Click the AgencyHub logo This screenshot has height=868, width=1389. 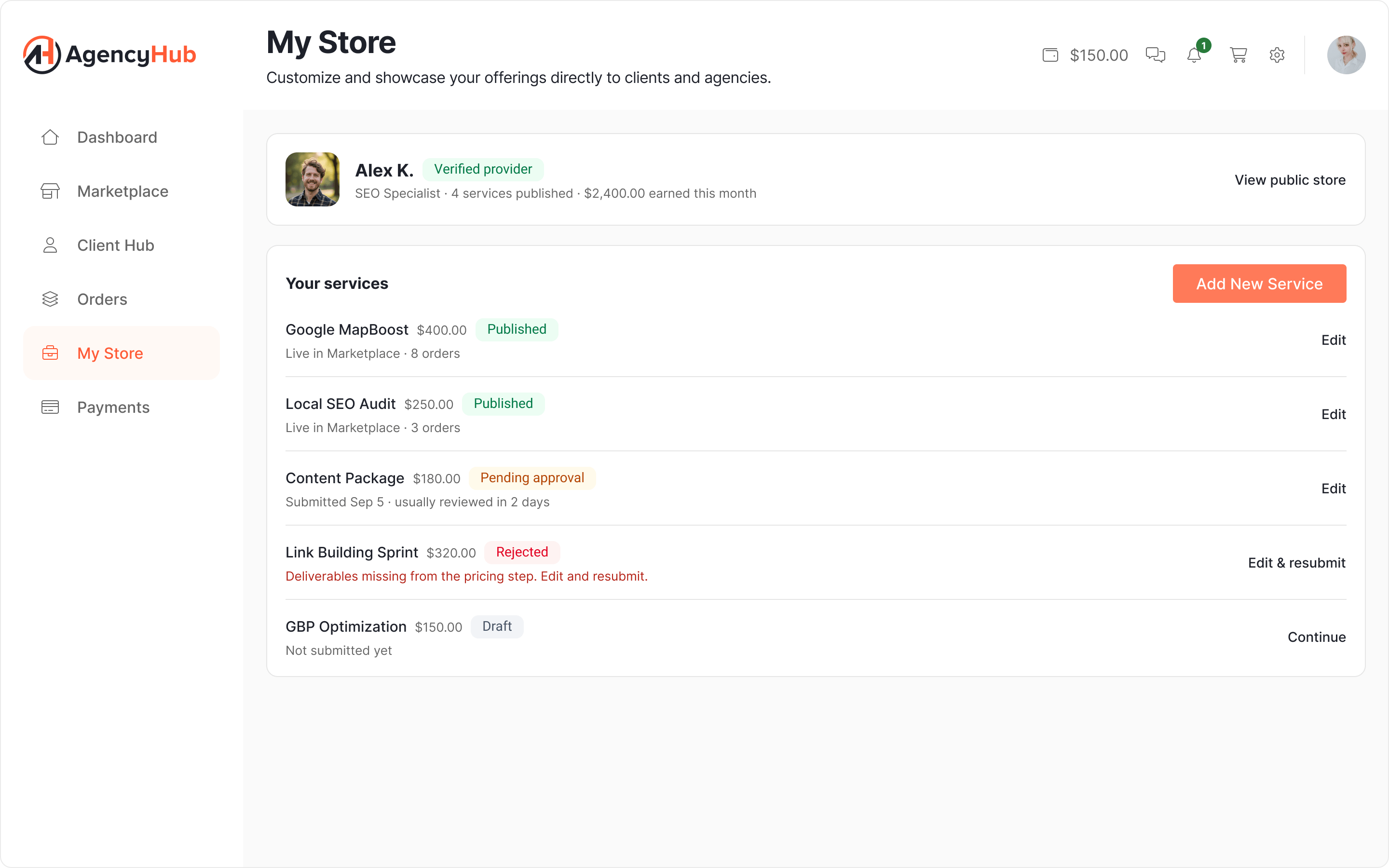(109, 54)
